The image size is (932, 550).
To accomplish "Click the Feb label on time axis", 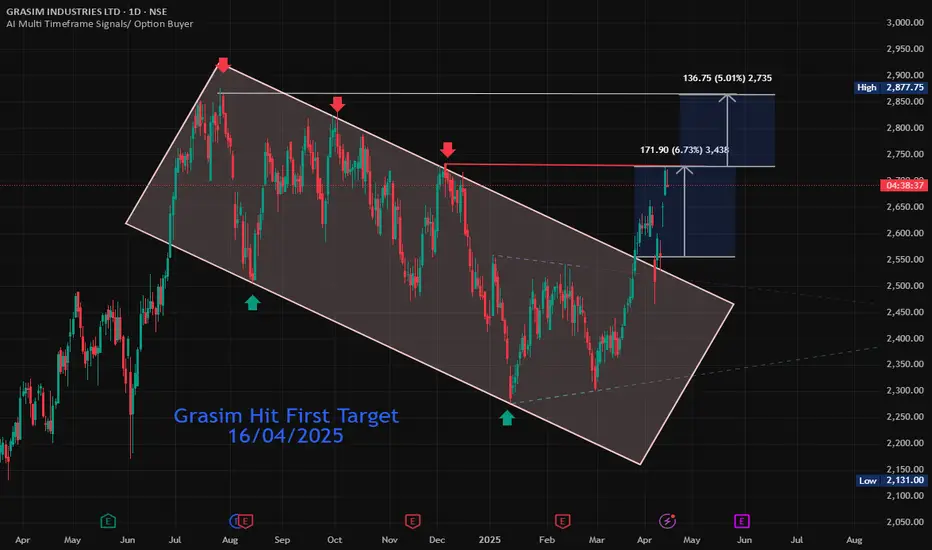I will tap(547, 540).
